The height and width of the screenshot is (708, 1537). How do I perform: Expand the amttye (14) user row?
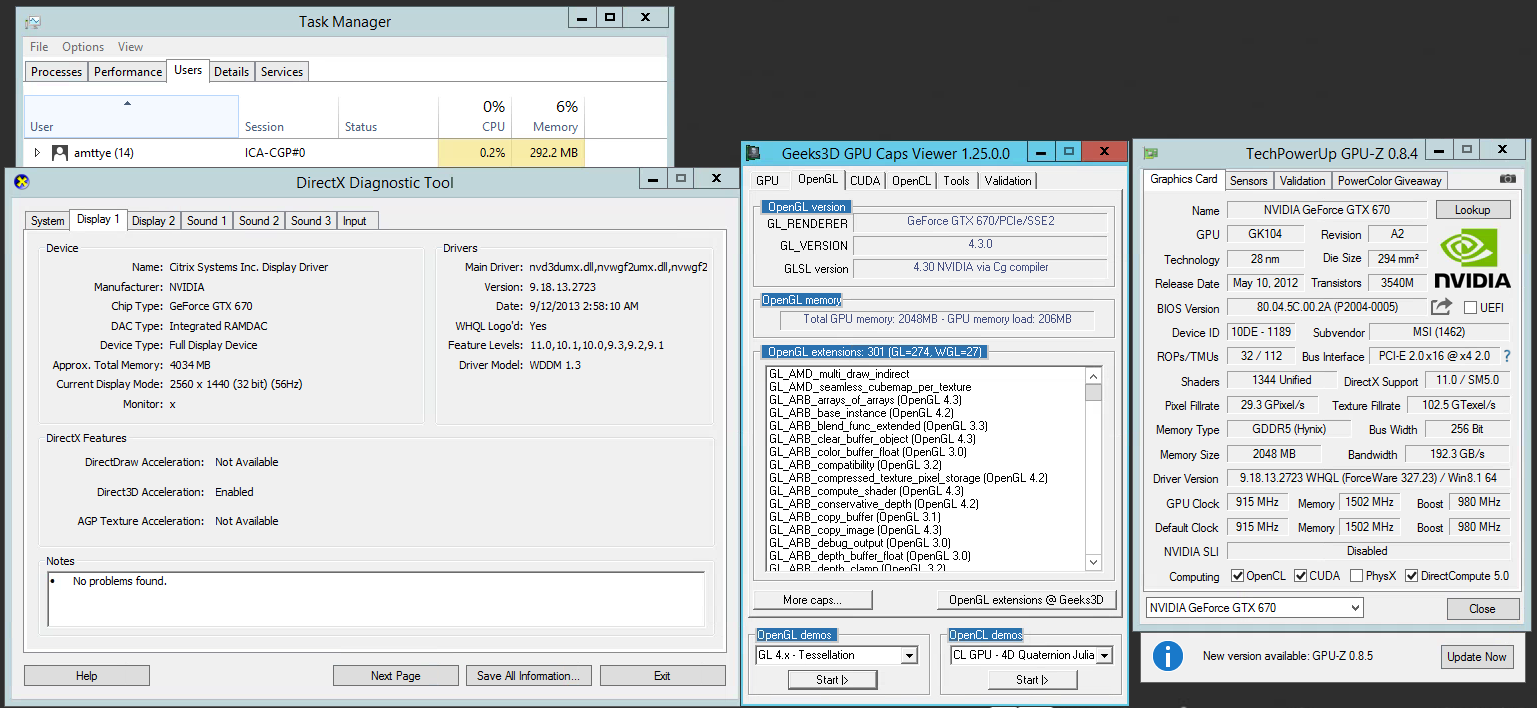(x=38, y=153)
